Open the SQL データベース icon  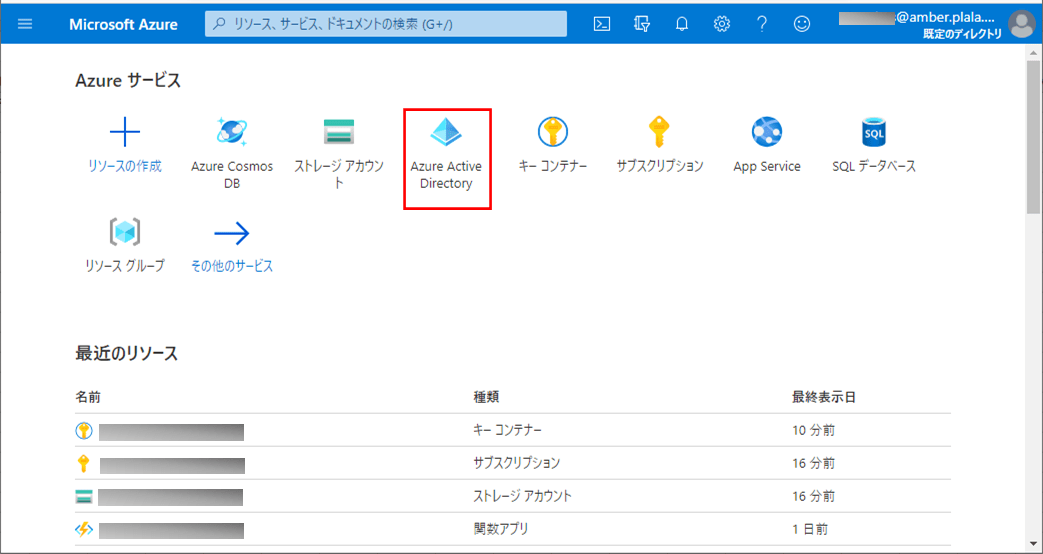873,132
